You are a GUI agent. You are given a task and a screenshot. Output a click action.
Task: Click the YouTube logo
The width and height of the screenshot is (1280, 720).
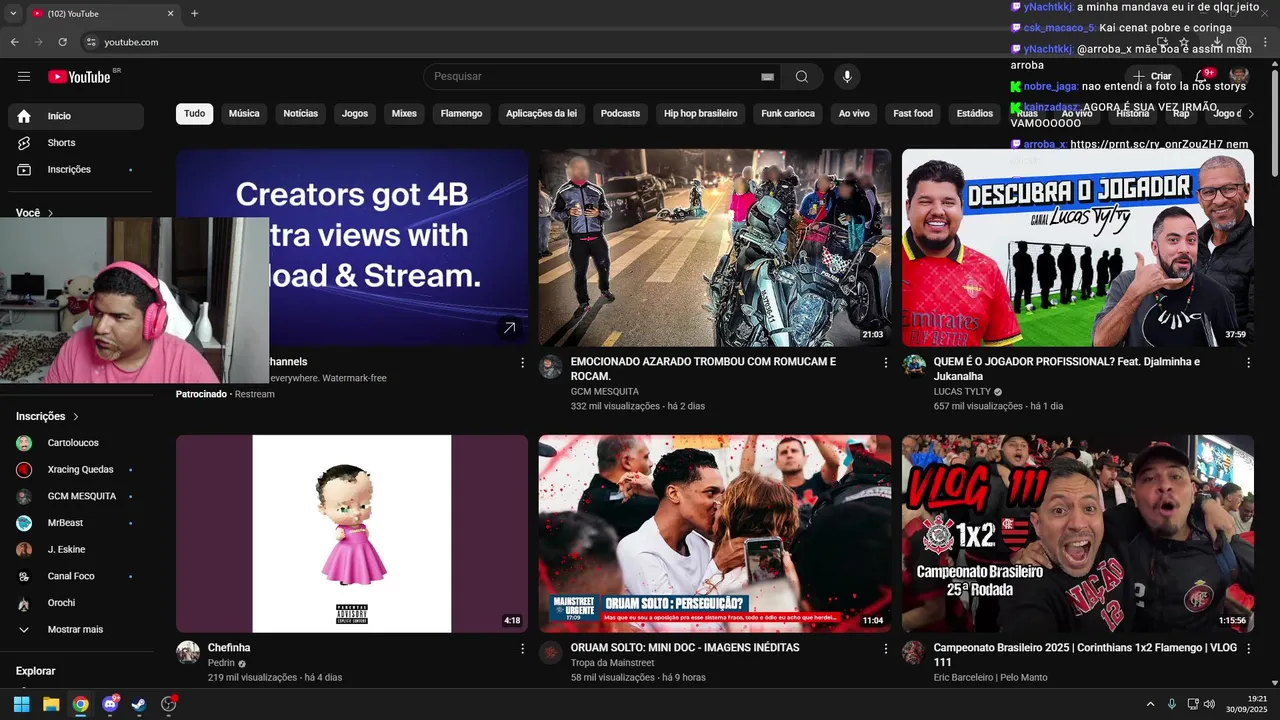tap(79, 77)
